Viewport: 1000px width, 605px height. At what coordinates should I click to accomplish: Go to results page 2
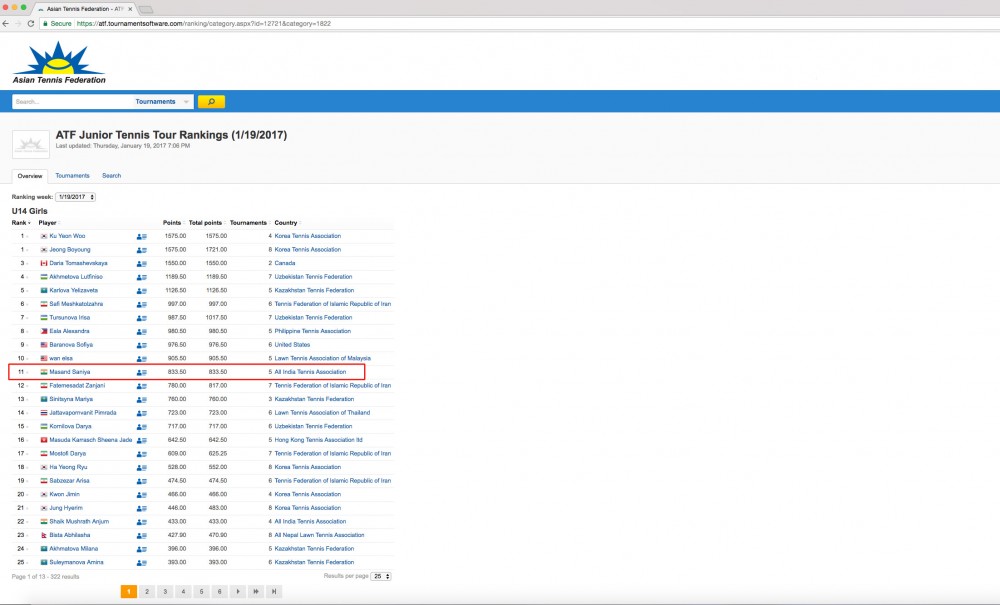[147, 592]
